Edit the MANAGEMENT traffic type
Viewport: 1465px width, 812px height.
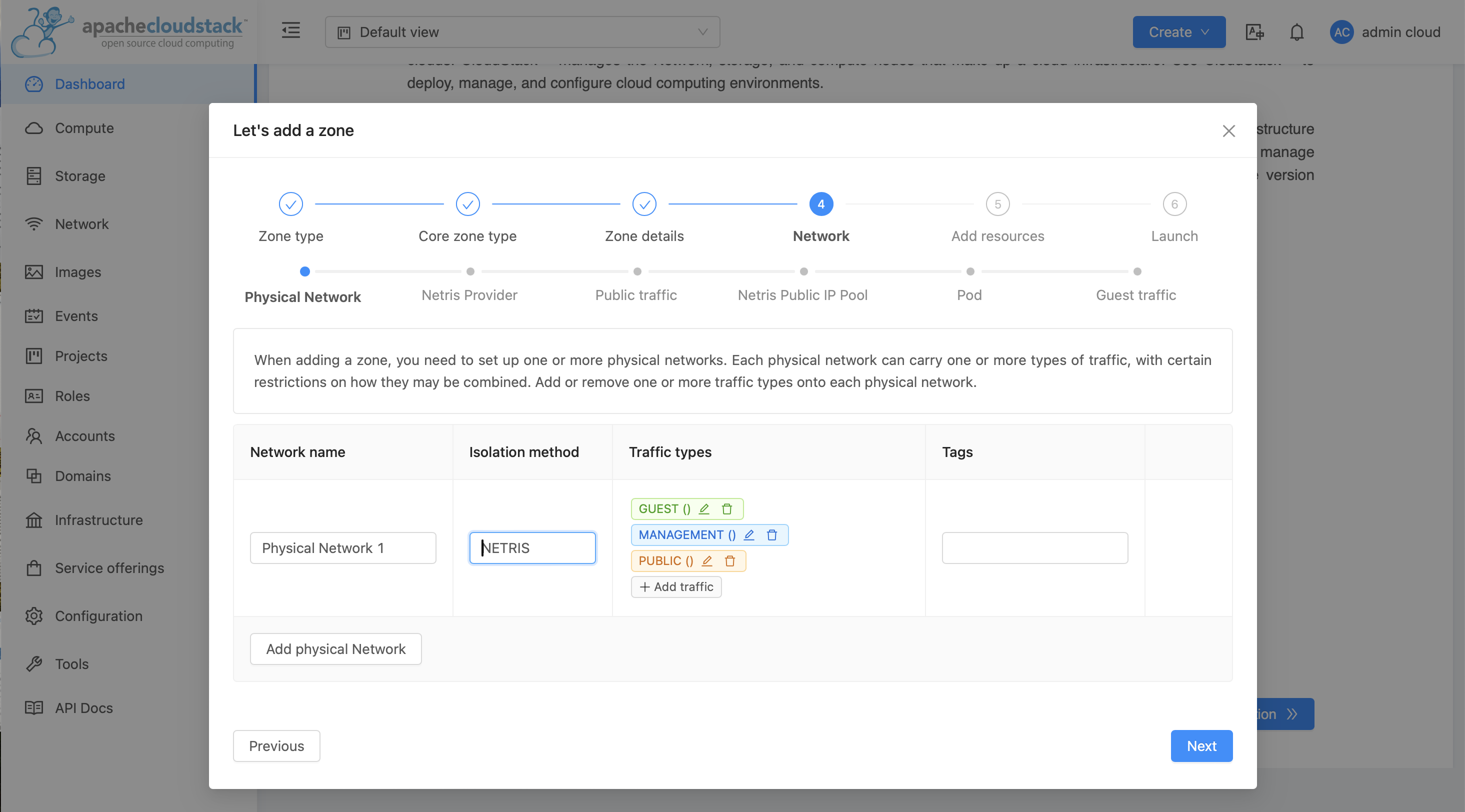[749, 535]
